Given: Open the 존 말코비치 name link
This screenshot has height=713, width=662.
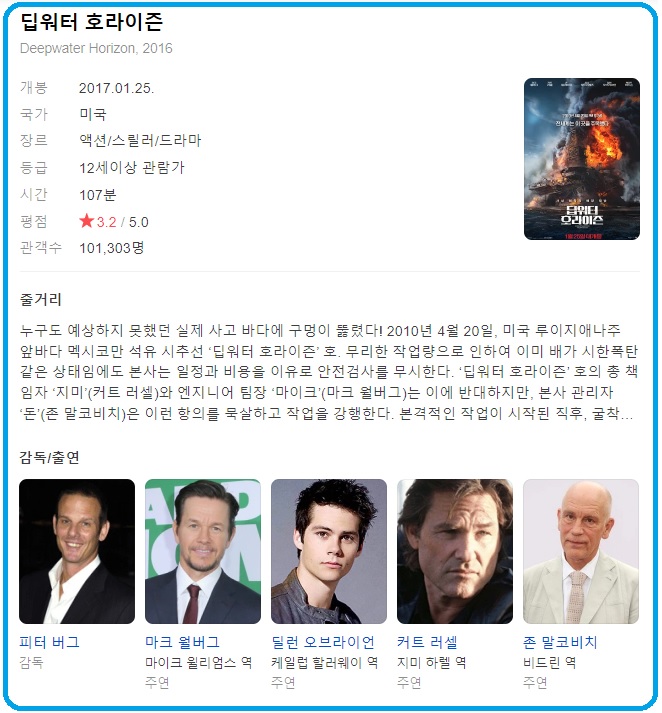Looking at the screenshot, I should pyautogui.click(x=560, y=642).
